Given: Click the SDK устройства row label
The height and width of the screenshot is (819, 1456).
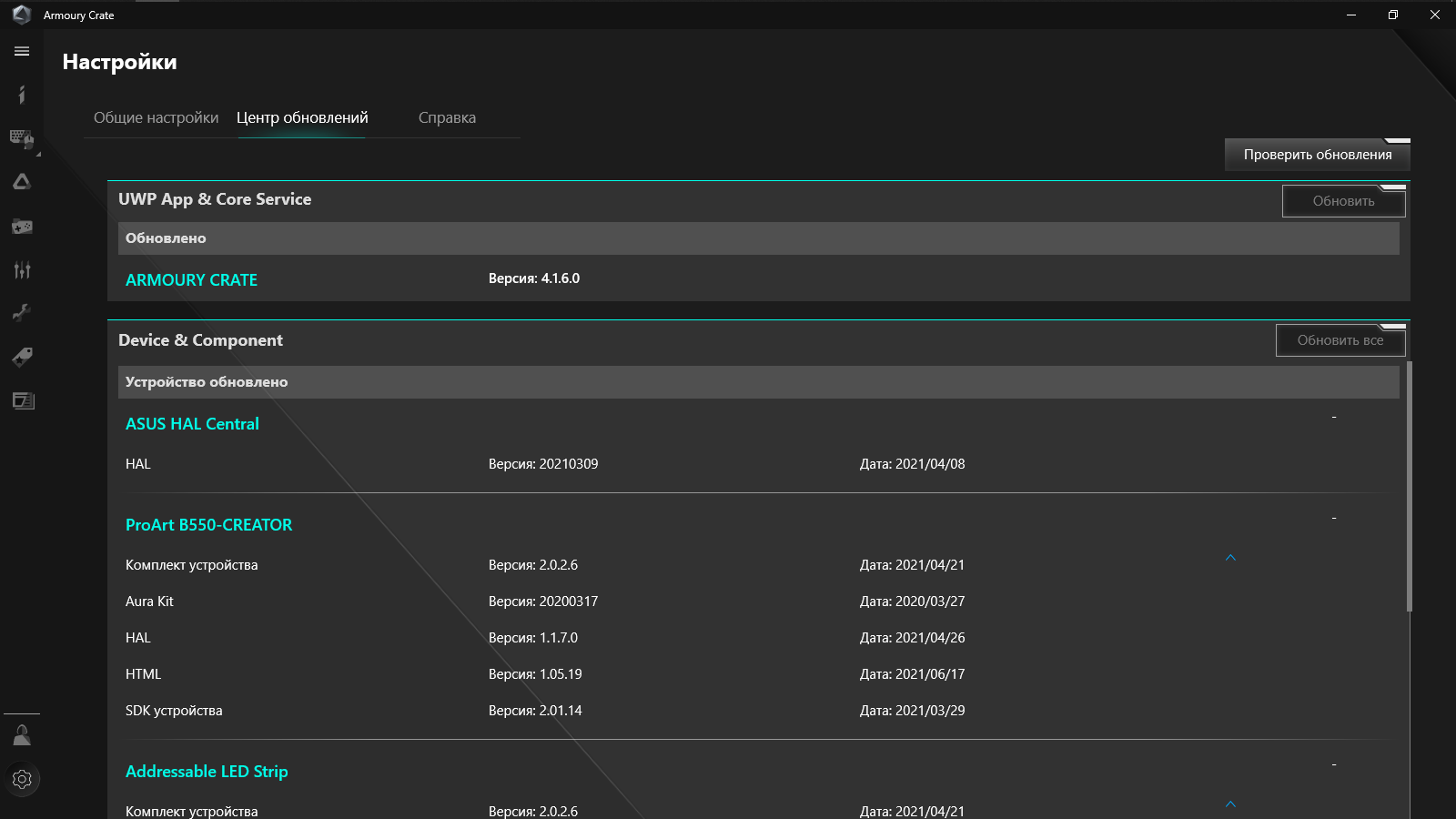Looking at the screenshot, I should click(174, 711).
